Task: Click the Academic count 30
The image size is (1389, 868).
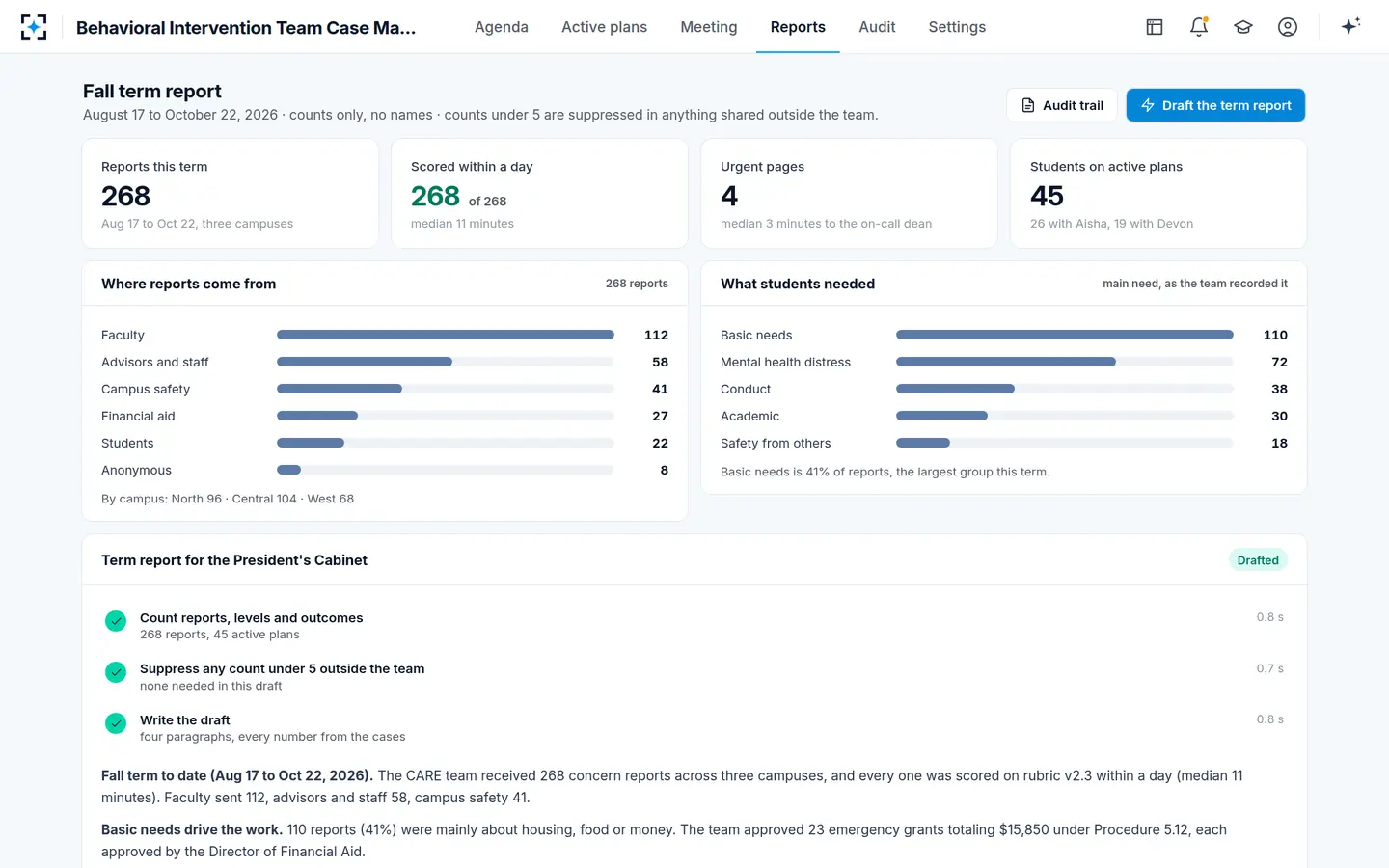Action: tap(1279, 416)
